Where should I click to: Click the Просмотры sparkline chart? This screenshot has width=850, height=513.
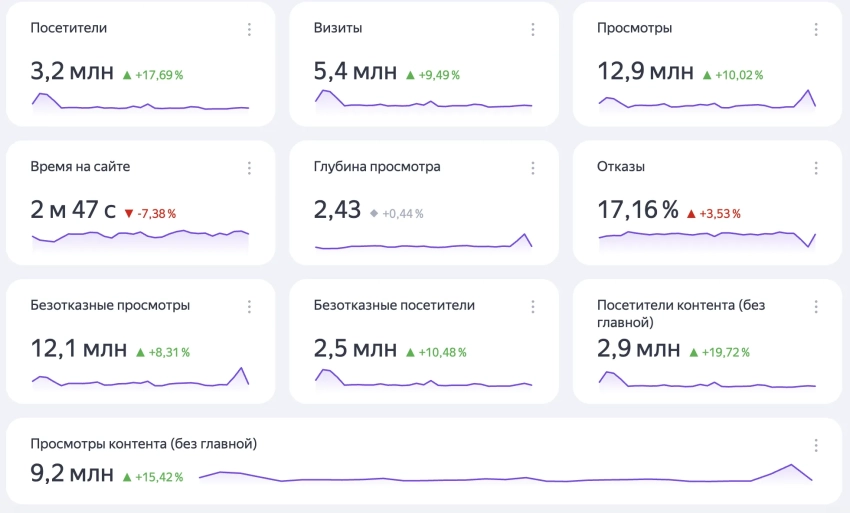point(707,101)
